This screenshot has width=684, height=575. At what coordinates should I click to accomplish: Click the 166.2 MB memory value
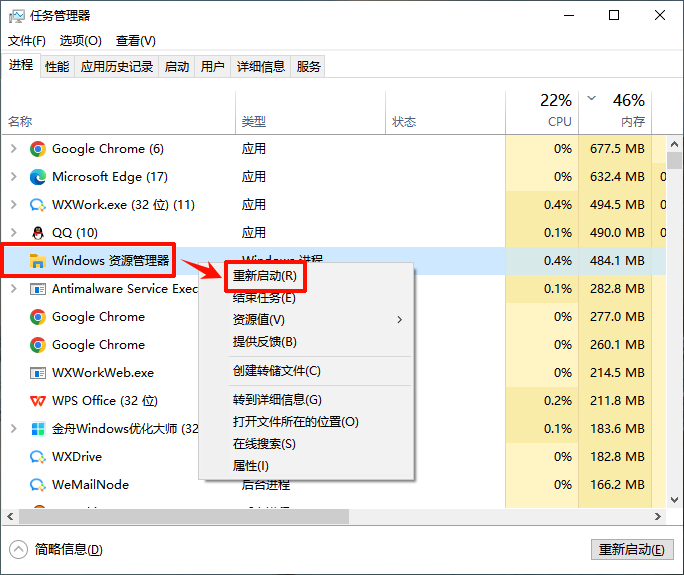(617, 485)
